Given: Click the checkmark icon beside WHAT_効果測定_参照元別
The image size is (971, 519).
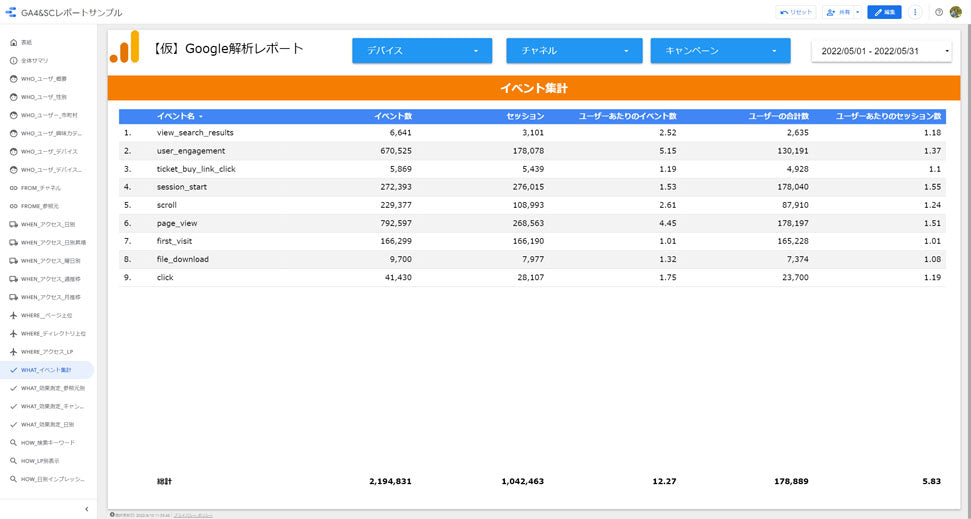Looking at the screenshot, I should click(x=13, y=388).
